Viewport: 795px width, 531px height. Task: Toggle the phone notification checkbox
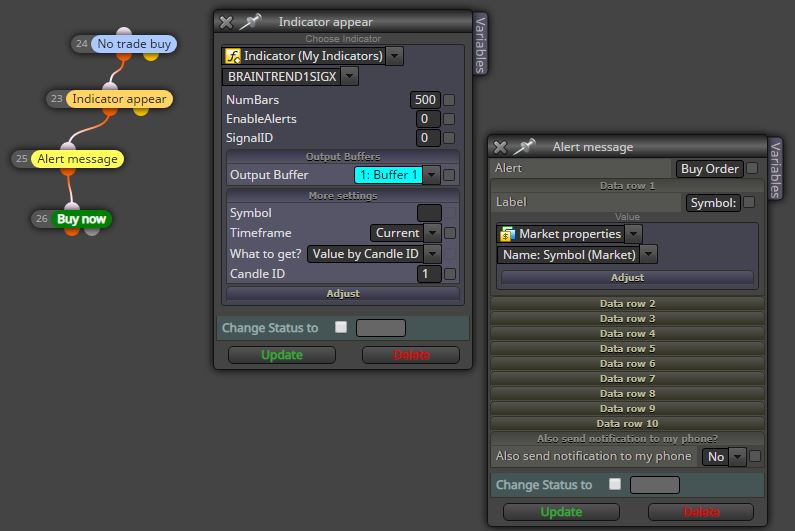755,456
